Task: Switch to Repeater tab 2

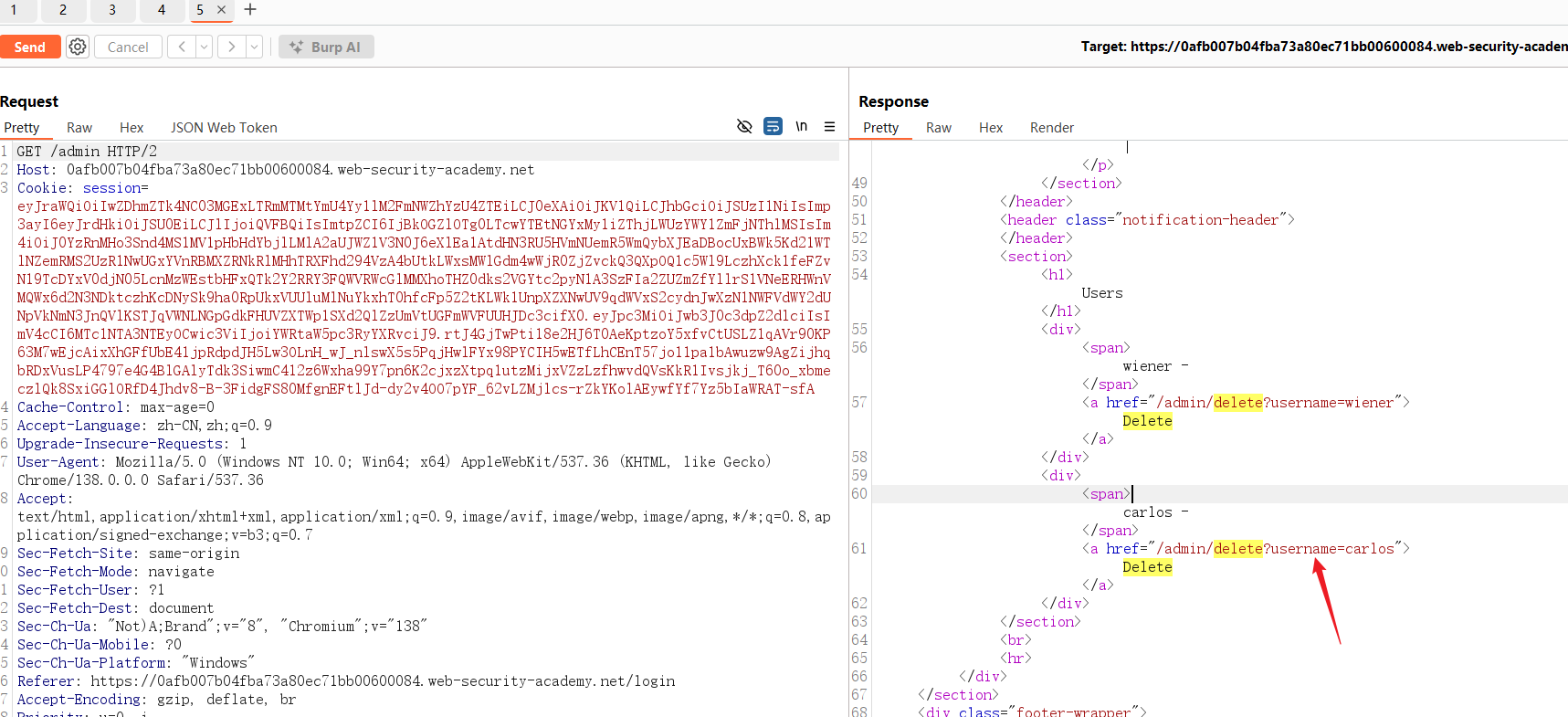Action: 63,10
